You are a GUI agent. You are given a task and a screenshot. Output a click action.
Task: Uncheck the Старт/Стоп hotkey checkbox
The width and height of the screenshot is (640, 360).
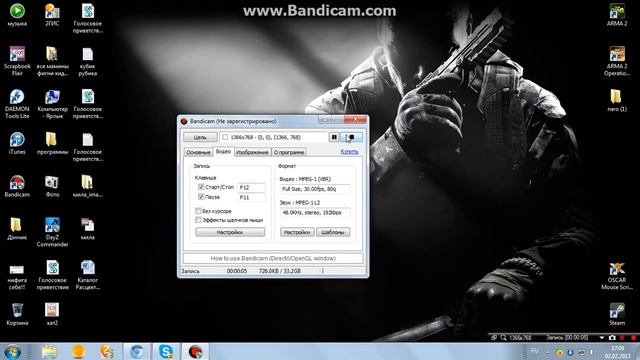(201, 187)
